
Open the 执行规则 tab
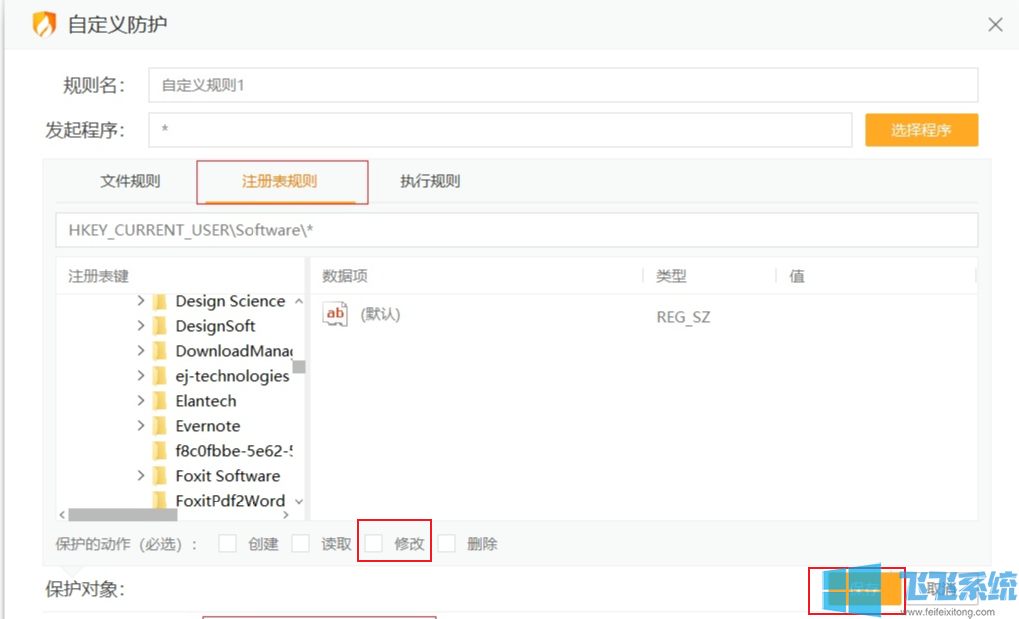(x=428, y=181)
